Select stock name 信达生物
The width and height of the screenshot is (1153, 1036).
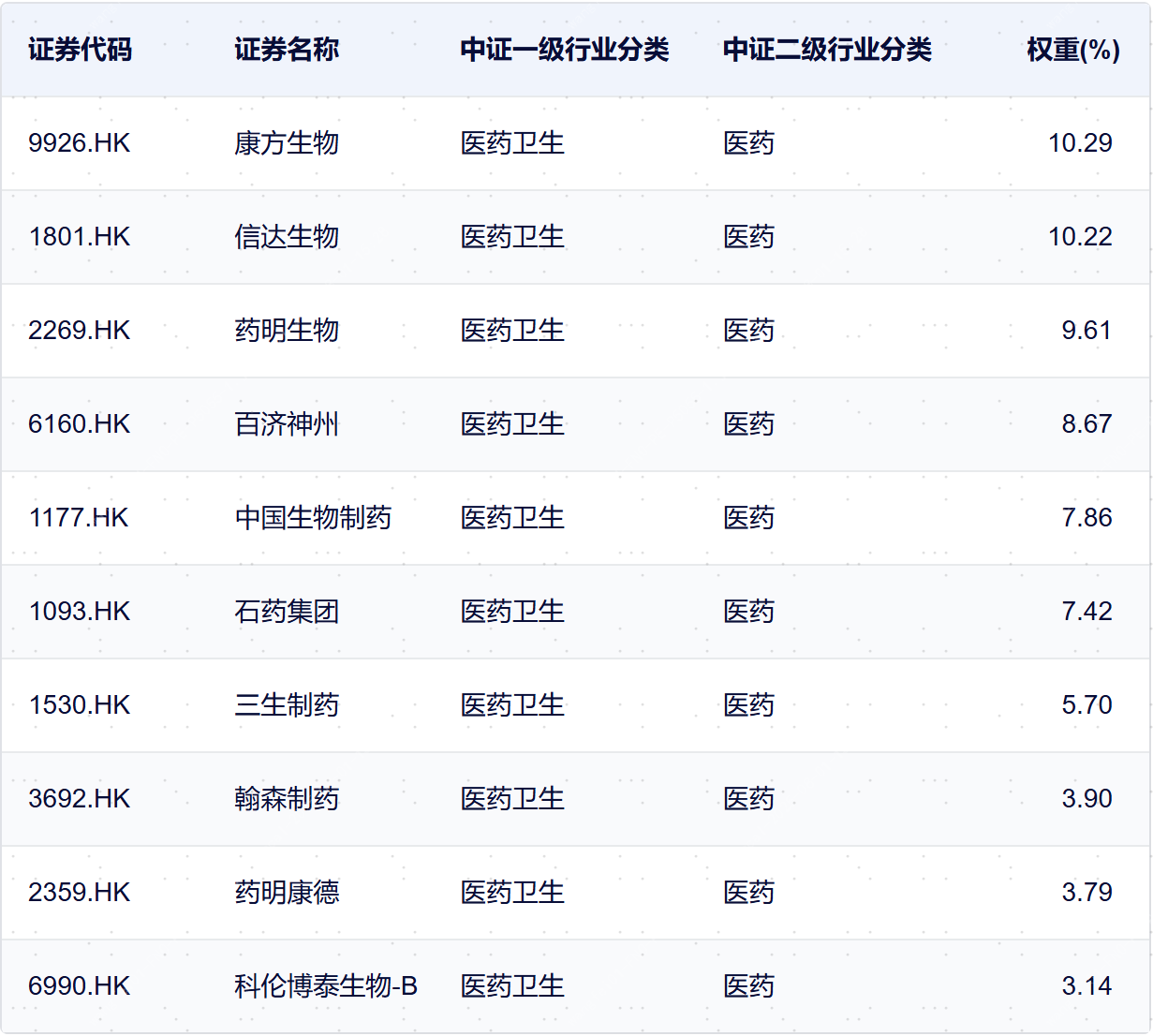(287, 237)
